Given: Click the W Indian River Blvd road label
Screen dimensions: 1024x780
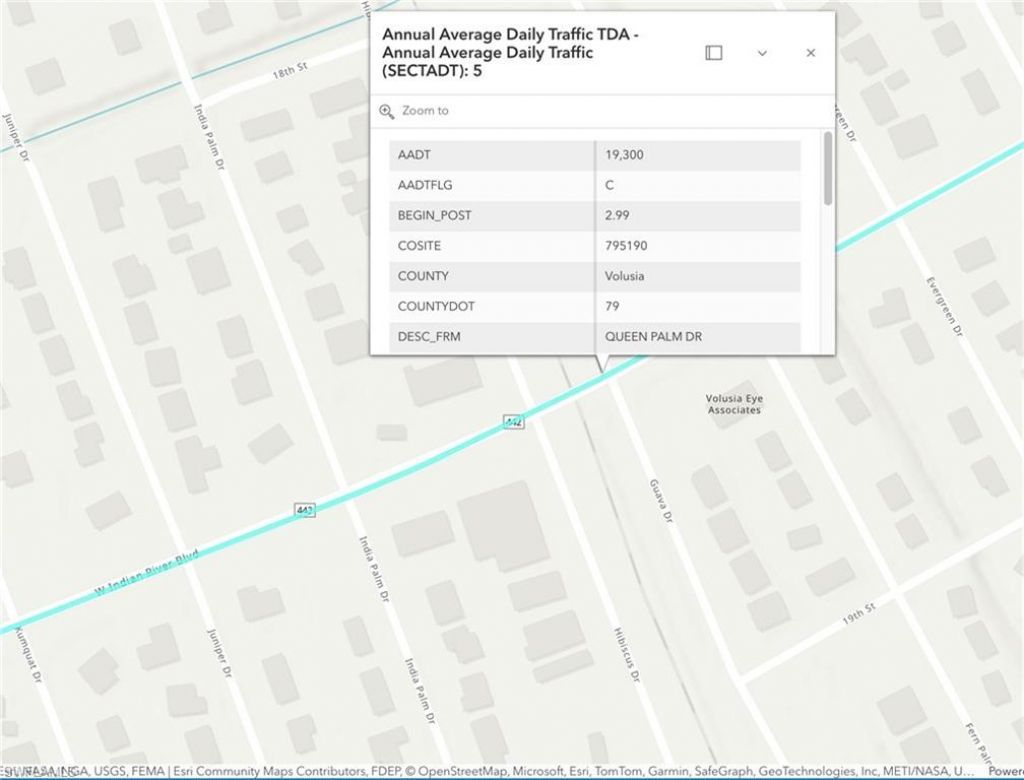Looking at the screenshot, I should click(x=147, y=572).
